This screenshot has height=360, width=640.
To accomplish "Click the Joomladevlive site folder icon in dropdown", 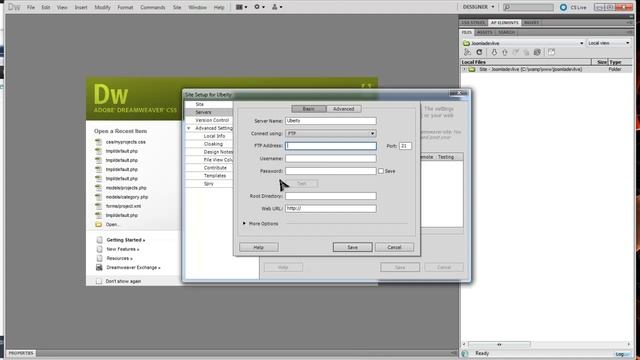I will click(467, 43).
